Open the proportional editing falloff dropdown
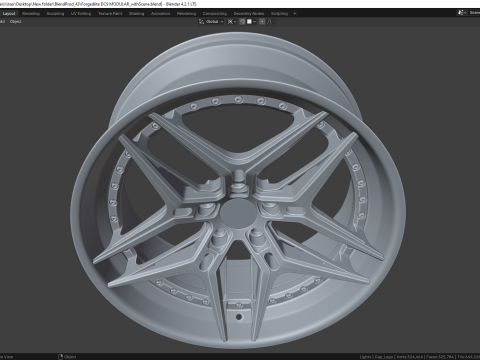Viewport: 480px width, 360px height. (272, 22)
